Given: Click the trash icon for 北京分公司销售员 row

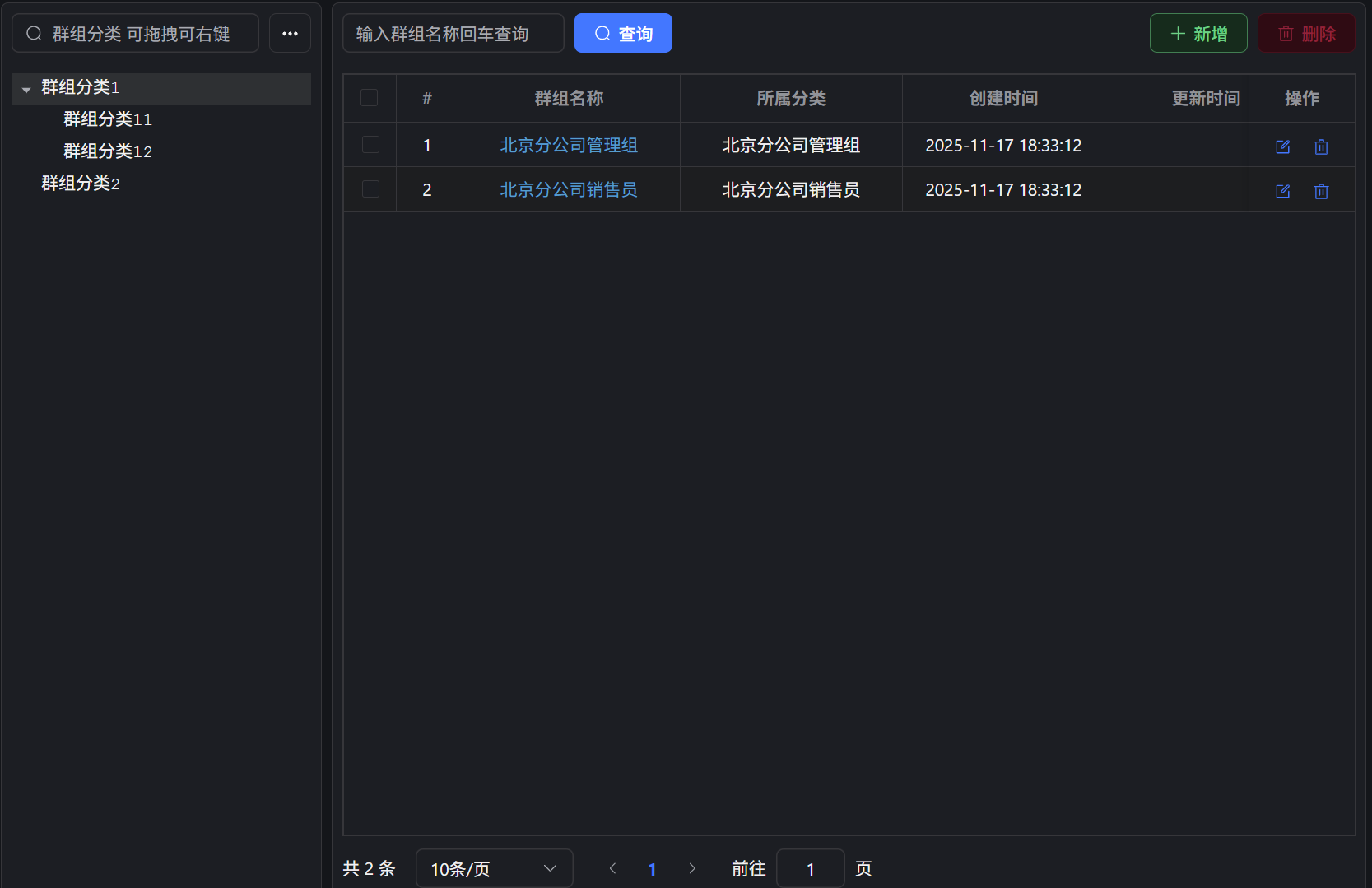Looking at the screenshot, I should click(x=1321, y=191).
